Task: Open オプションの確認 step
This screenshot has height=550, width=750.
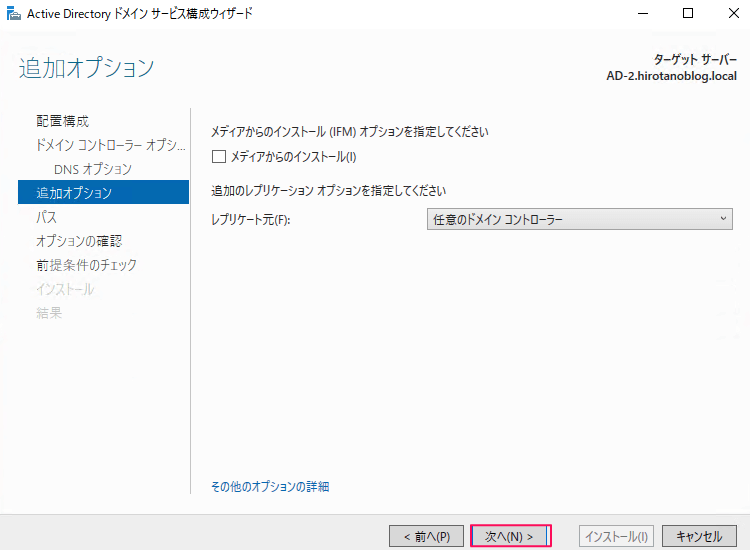Action: point(79,241)
